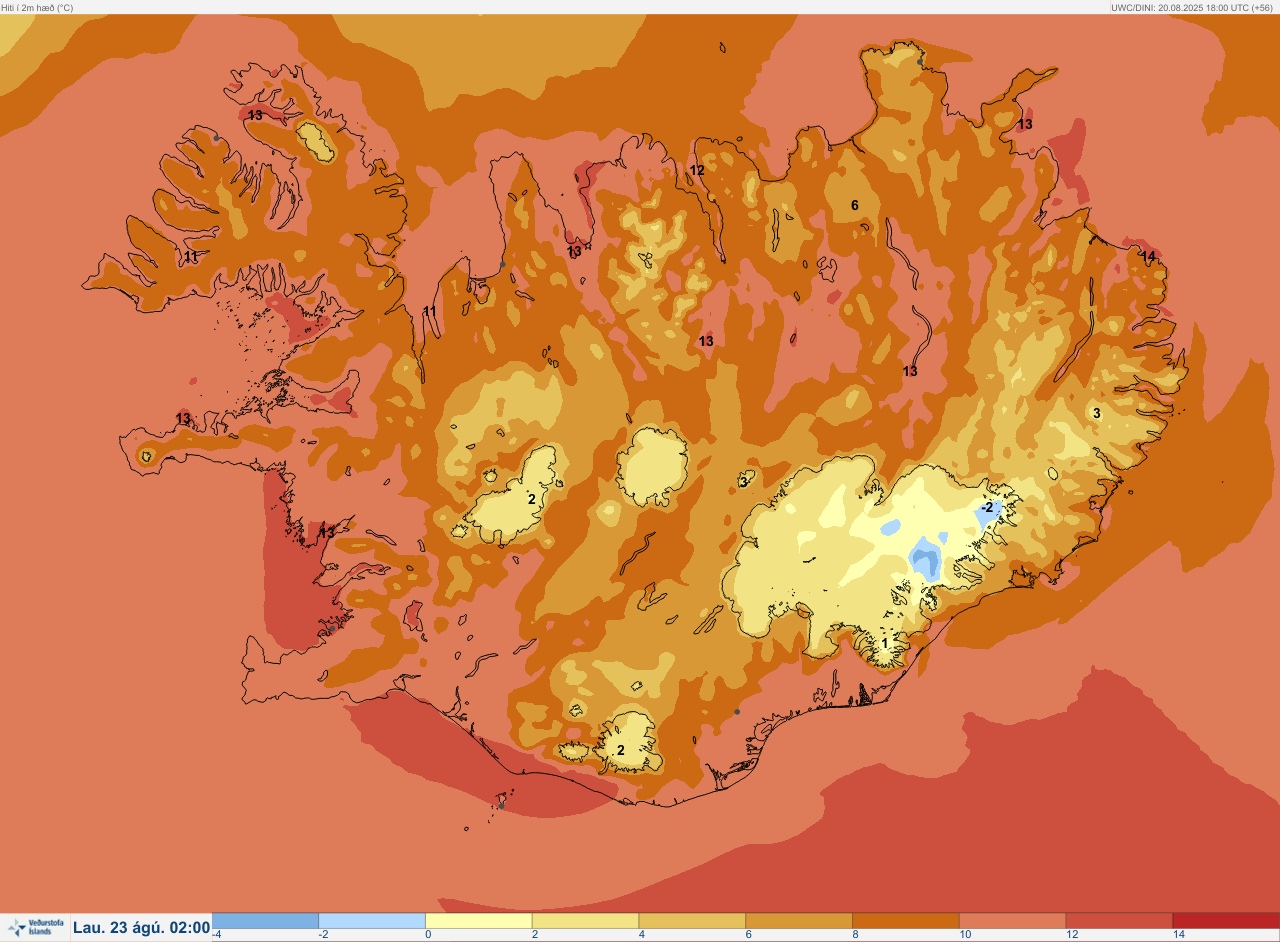Click the 13 label in the far northeast
Viewport: 1280px width, 942px height.
1025,124
